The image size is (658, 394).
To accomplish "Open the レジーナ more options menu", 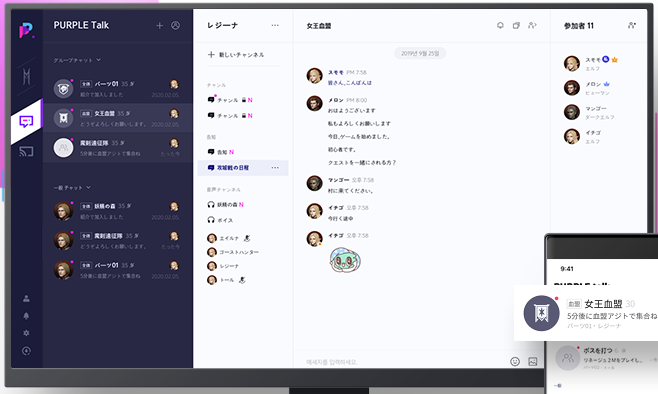I will [x=275, y=26].
